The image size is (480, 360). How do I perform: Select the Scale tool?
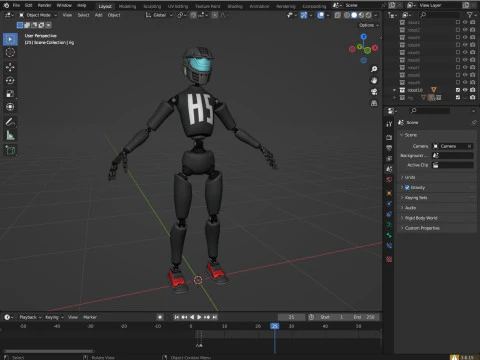(x=10, y=94)
